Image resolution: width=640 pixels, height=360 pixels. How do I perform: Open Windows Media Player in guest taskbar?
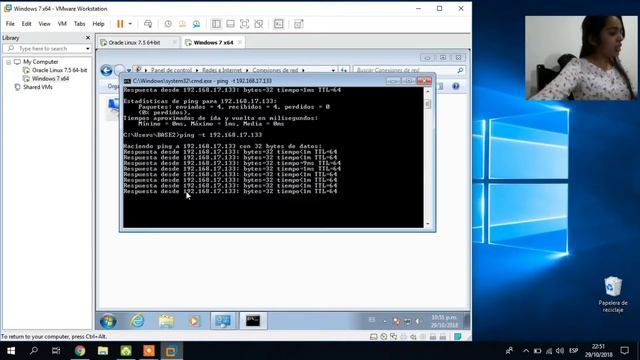tap(194, 321)
